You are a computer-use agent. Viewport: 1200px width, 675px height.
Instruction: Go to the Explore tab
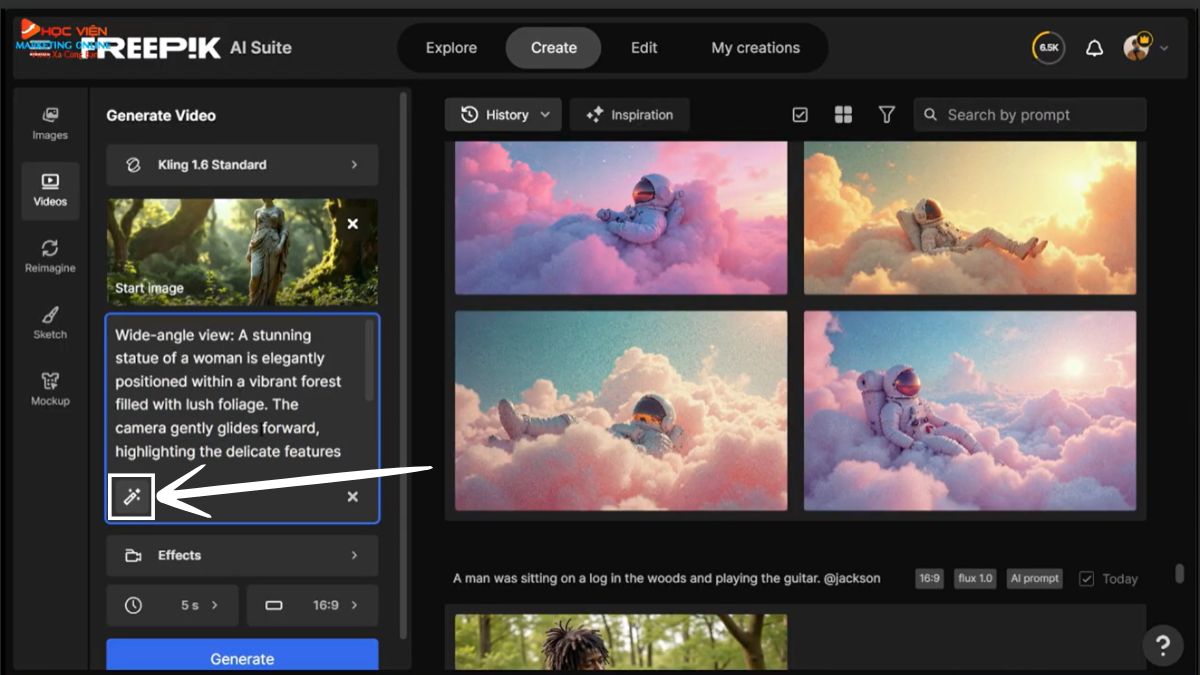(451, 48)
